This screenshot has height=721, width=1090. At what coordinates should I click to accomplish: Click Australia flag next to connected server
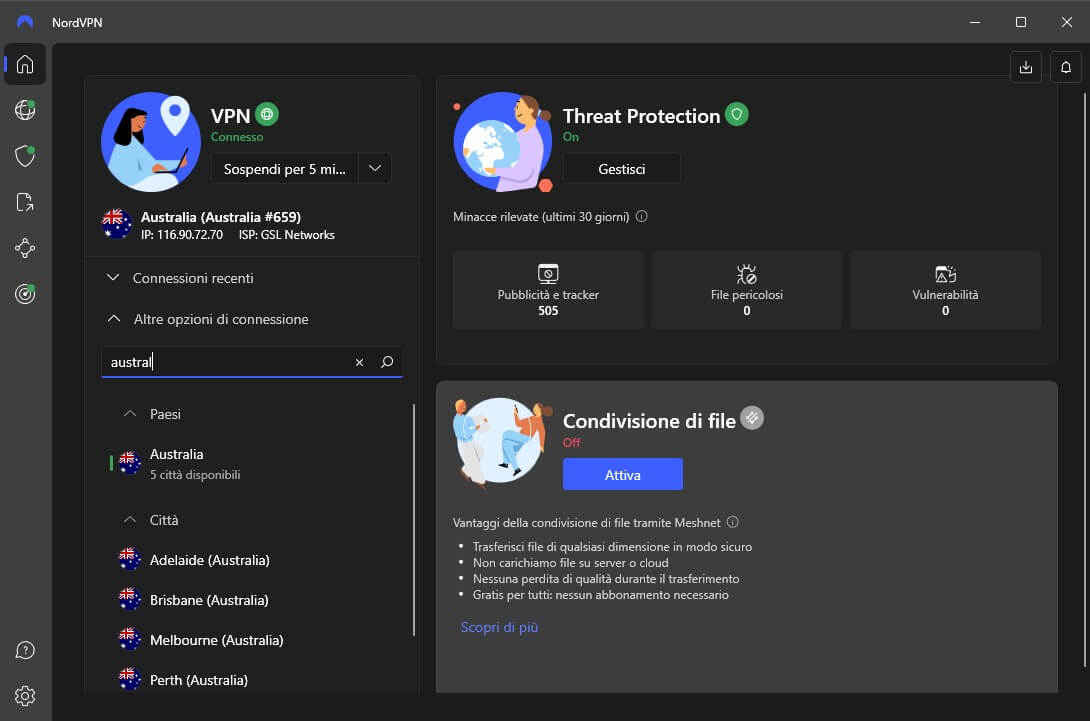tap(116, 224)
